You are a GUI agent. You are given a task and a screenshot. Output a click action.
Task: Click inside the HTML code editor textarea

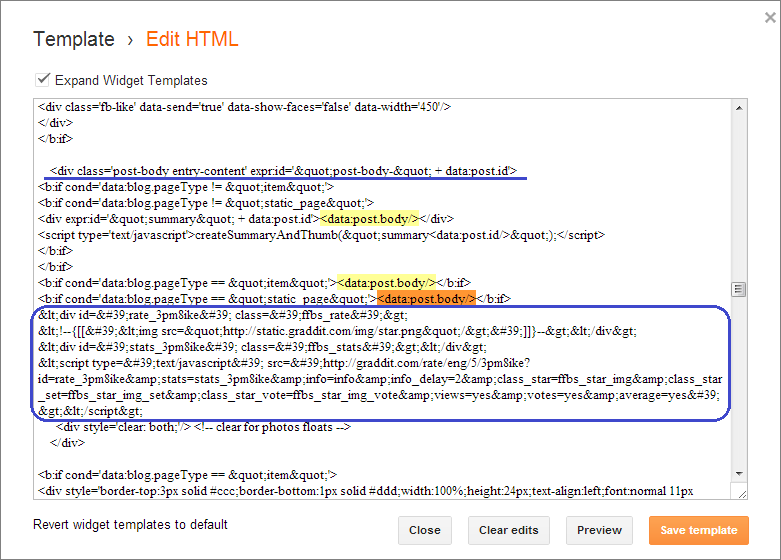tap(383, 299)
